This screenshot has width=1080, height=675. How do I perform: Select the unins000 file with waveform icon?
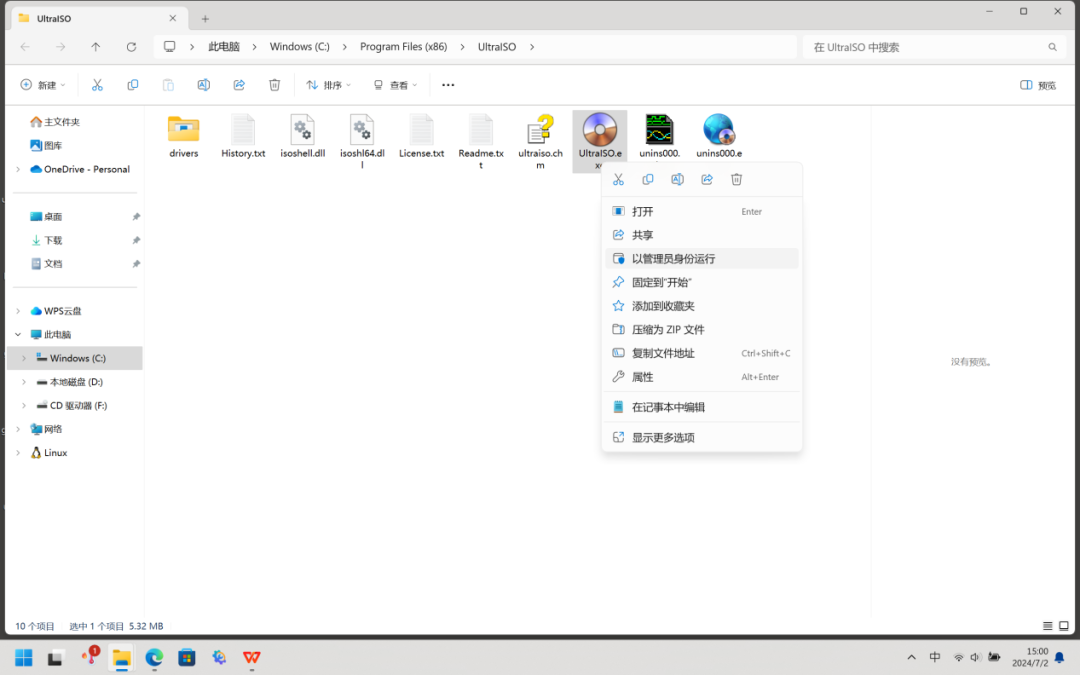pyautogui.click(x=659, y=129)
